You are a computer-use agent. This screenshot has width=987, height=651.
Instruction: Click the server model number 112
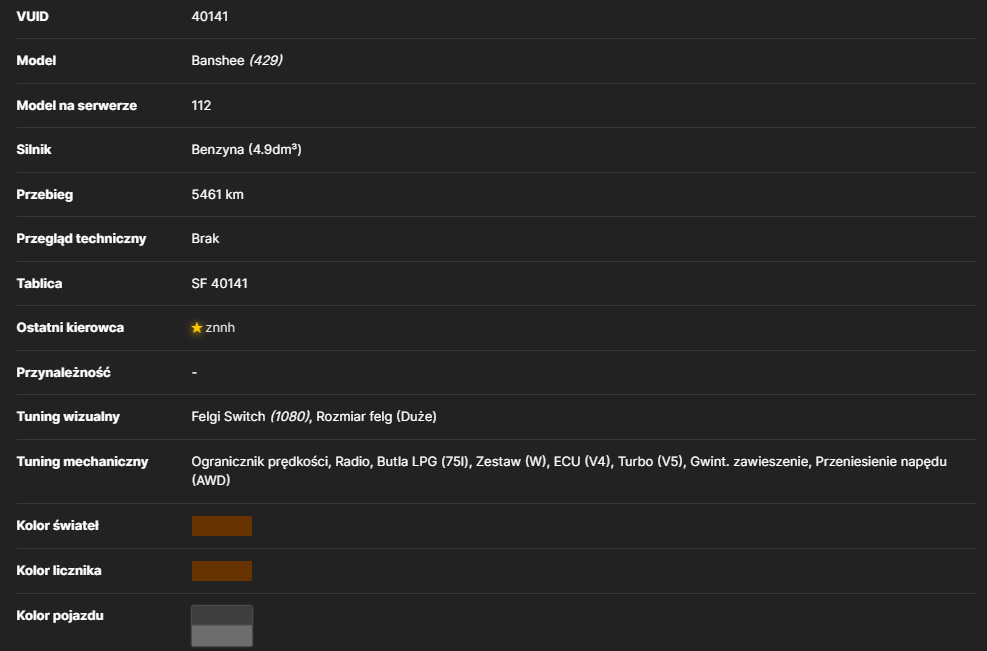(x=201, y=106)
